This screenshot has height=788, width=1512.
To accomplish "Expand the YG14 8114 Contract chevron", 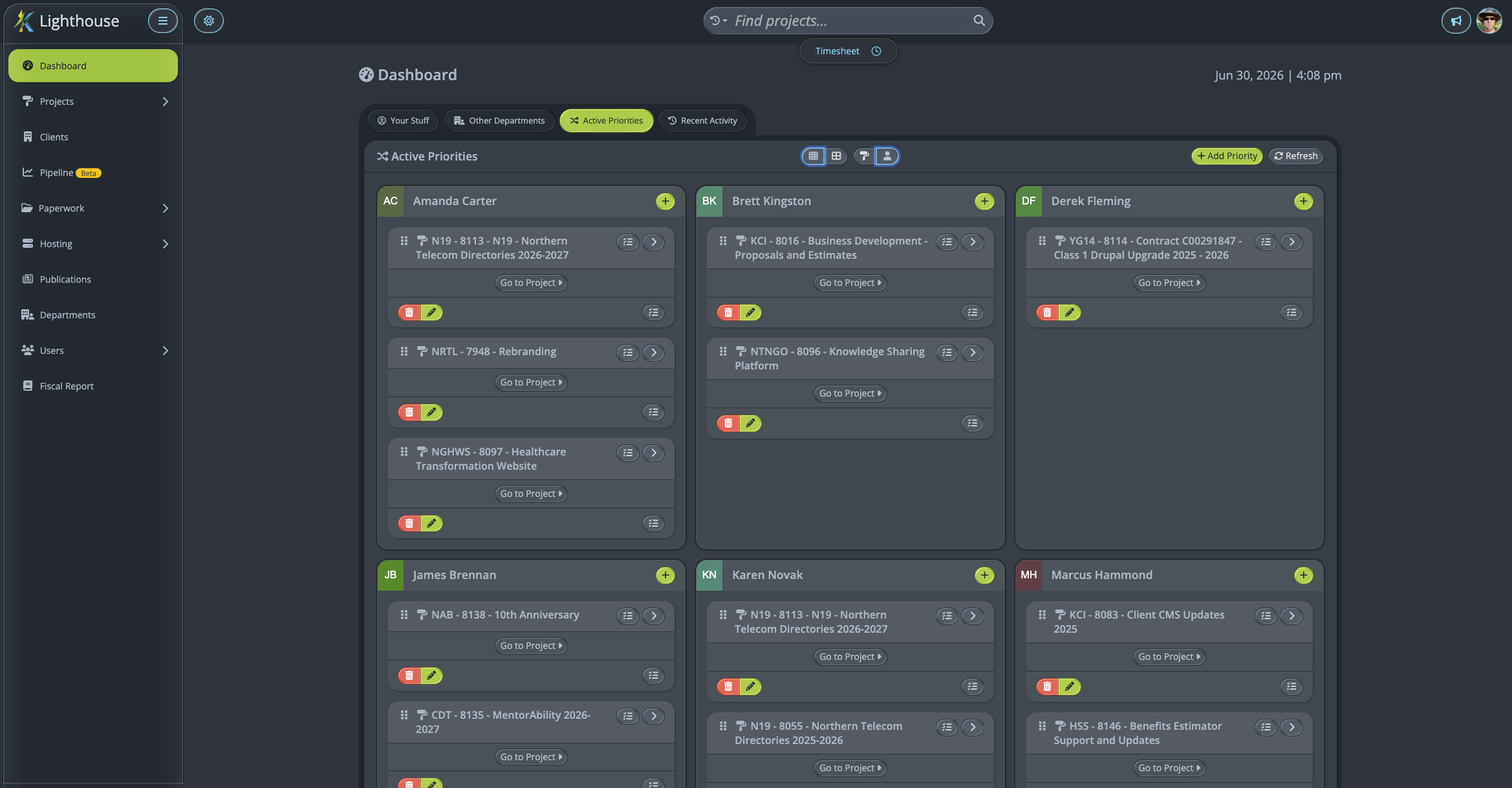I will (x=1291, y=242).
